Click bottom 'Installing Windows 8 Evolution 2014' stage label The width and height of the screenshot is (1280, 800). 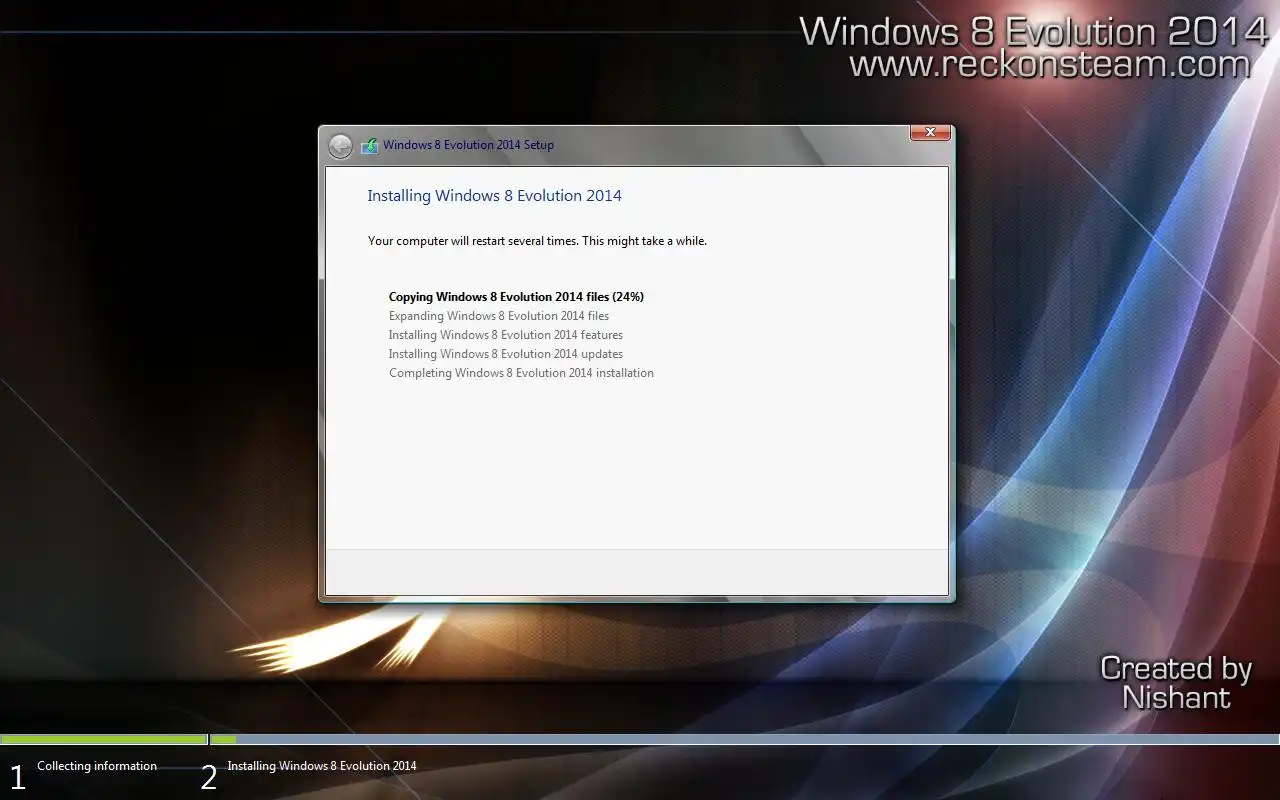[x=322, y=766]
